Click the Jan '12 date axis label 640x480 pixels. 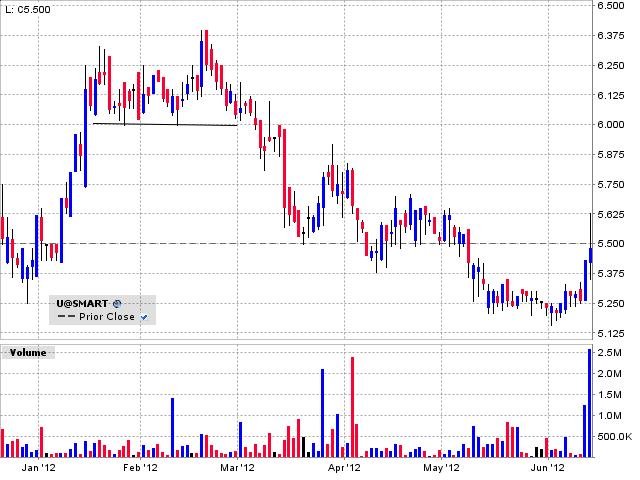click(x=37, y=467)
